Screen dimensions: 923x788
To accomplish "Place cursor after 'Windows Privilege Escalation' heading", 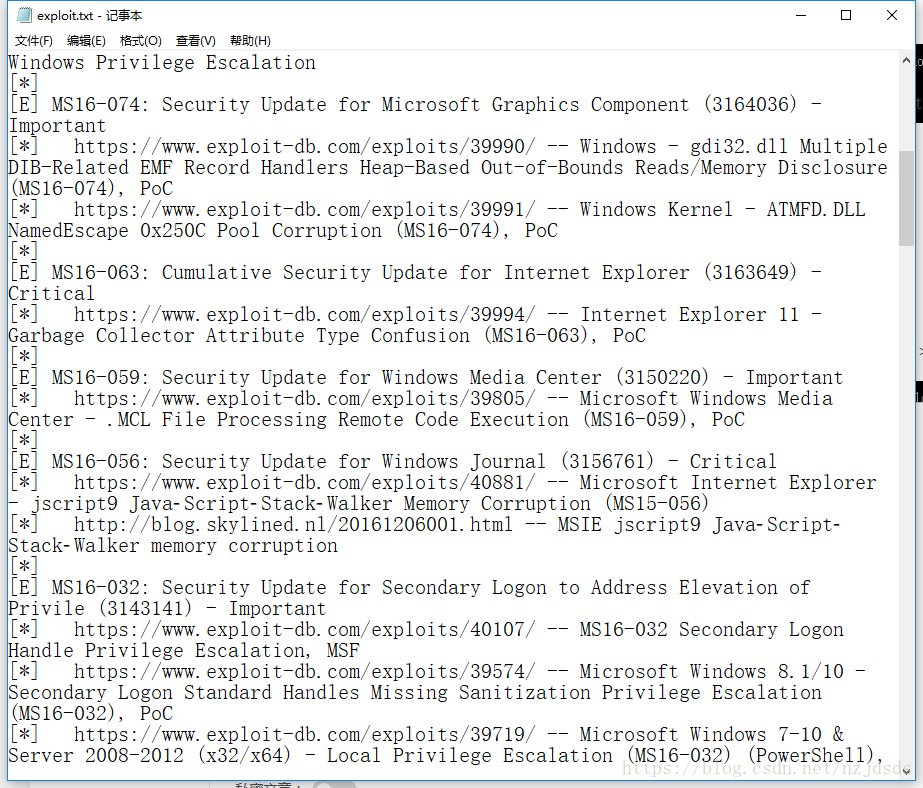I will (318, 62).
